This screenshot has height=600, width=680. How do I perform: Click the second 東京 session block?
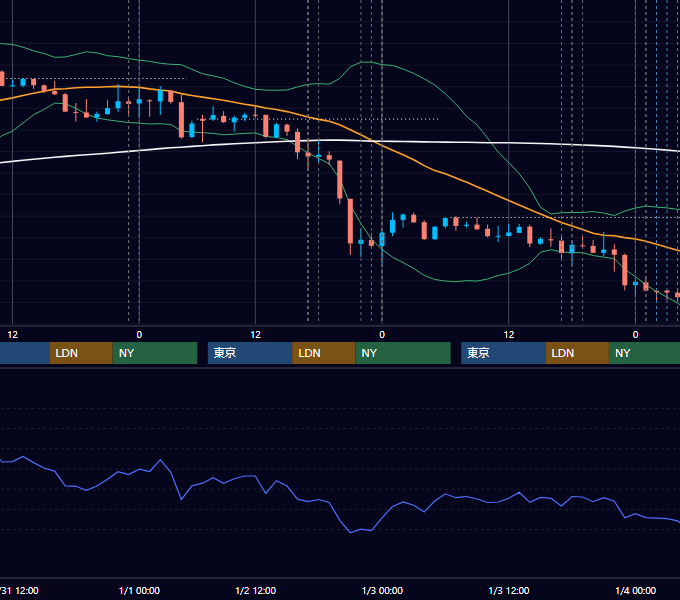pyautogui.click(x=503, y=353)
